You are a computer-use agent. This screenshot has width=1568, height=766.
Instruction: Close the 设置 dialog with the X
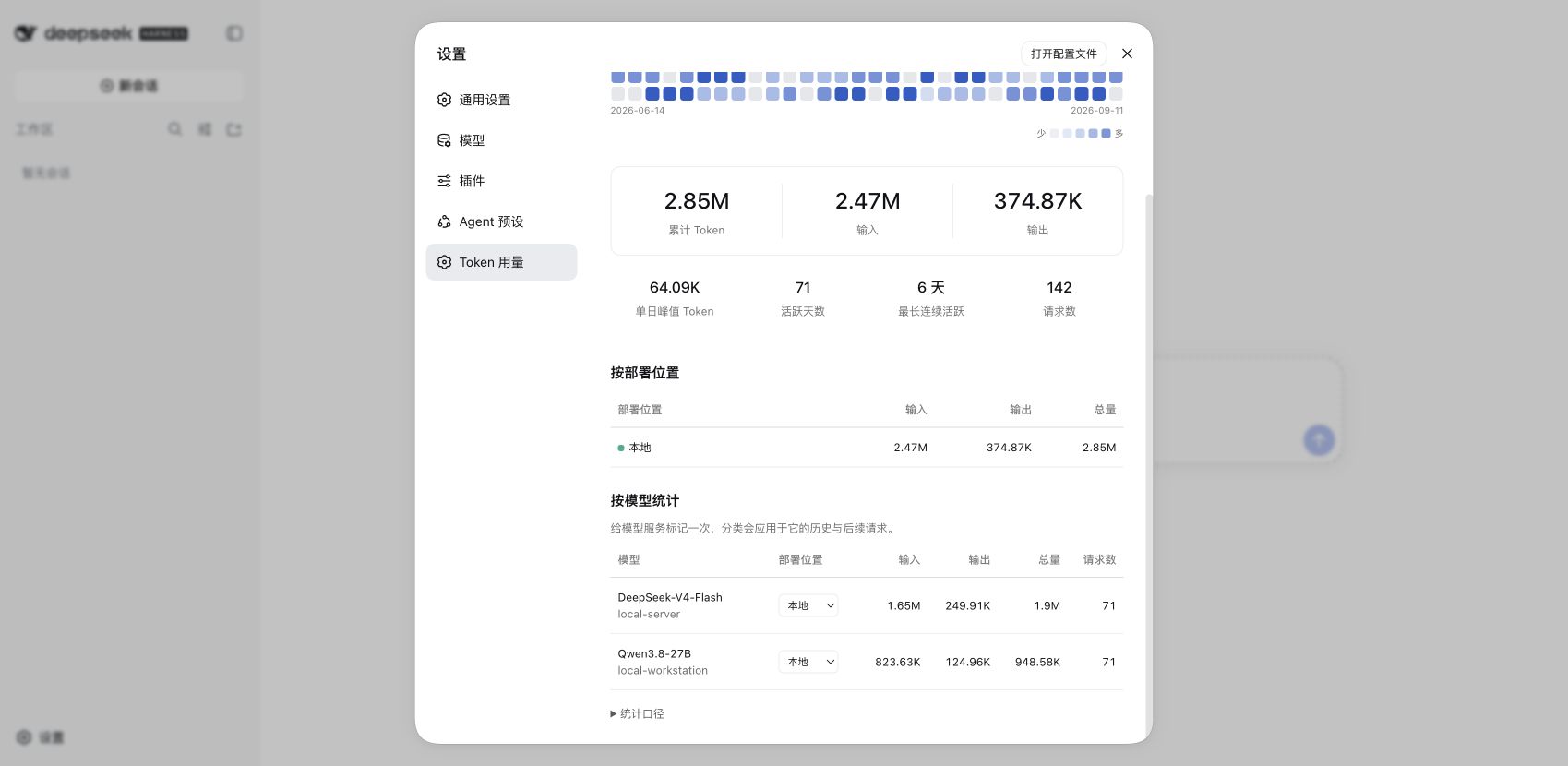pyautogui.click(x=1127, y=54)
